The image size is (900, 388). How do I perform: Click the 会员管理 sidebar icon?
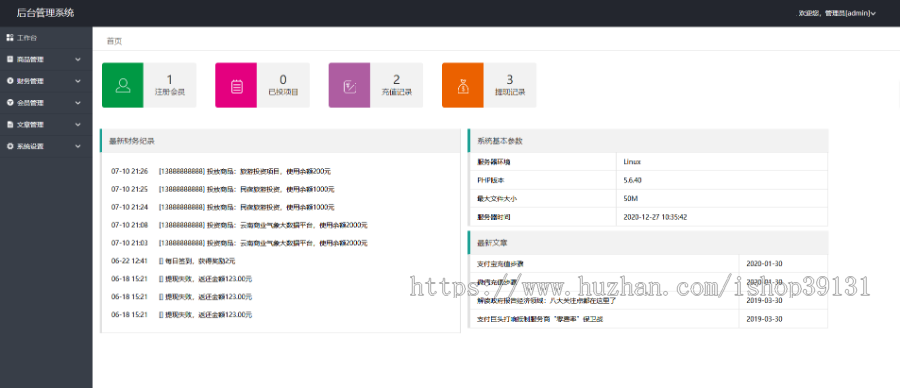point(10,103)
